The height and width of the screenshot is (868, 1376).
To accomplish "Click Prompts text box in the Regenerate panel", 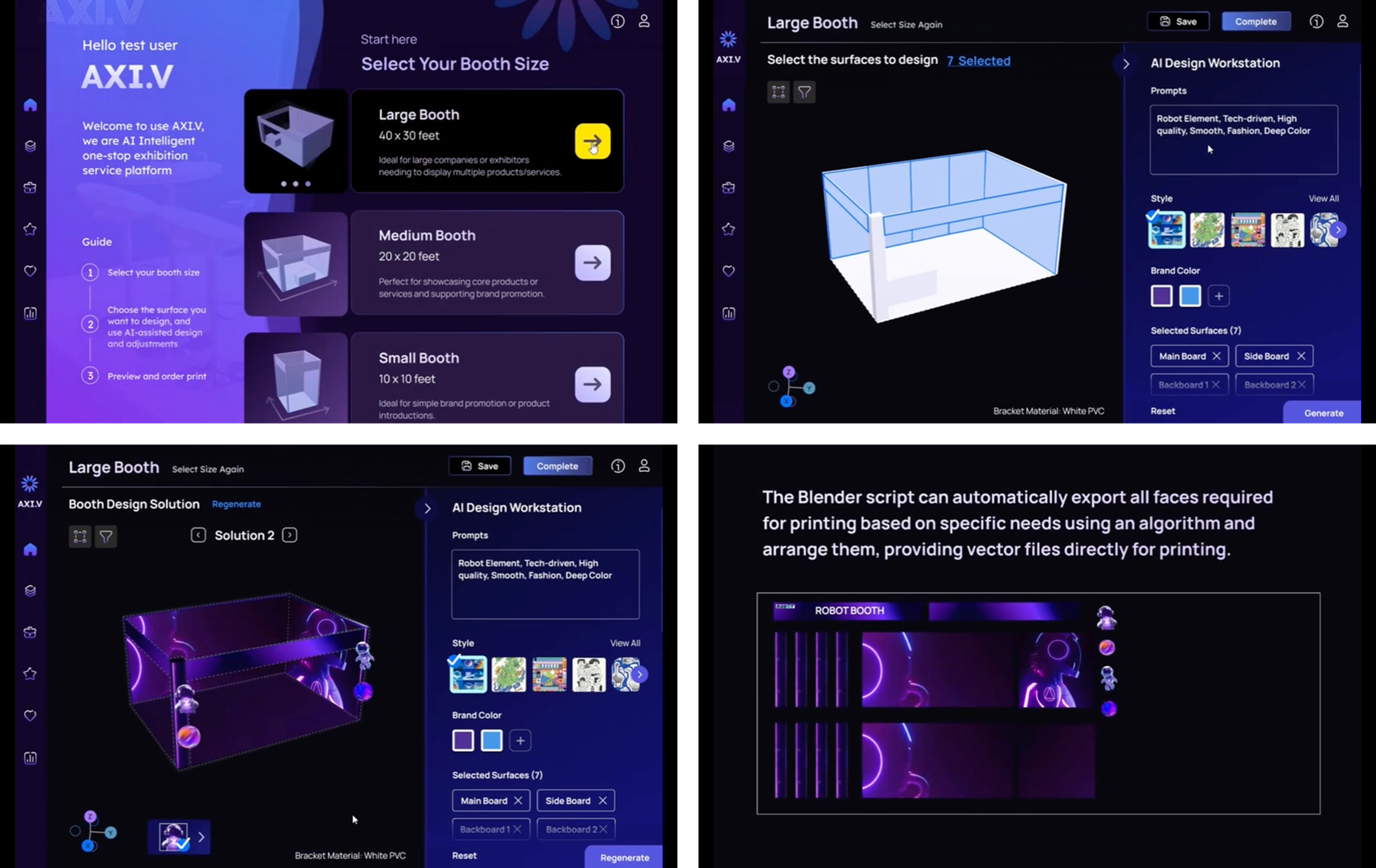I will [545, 584].
